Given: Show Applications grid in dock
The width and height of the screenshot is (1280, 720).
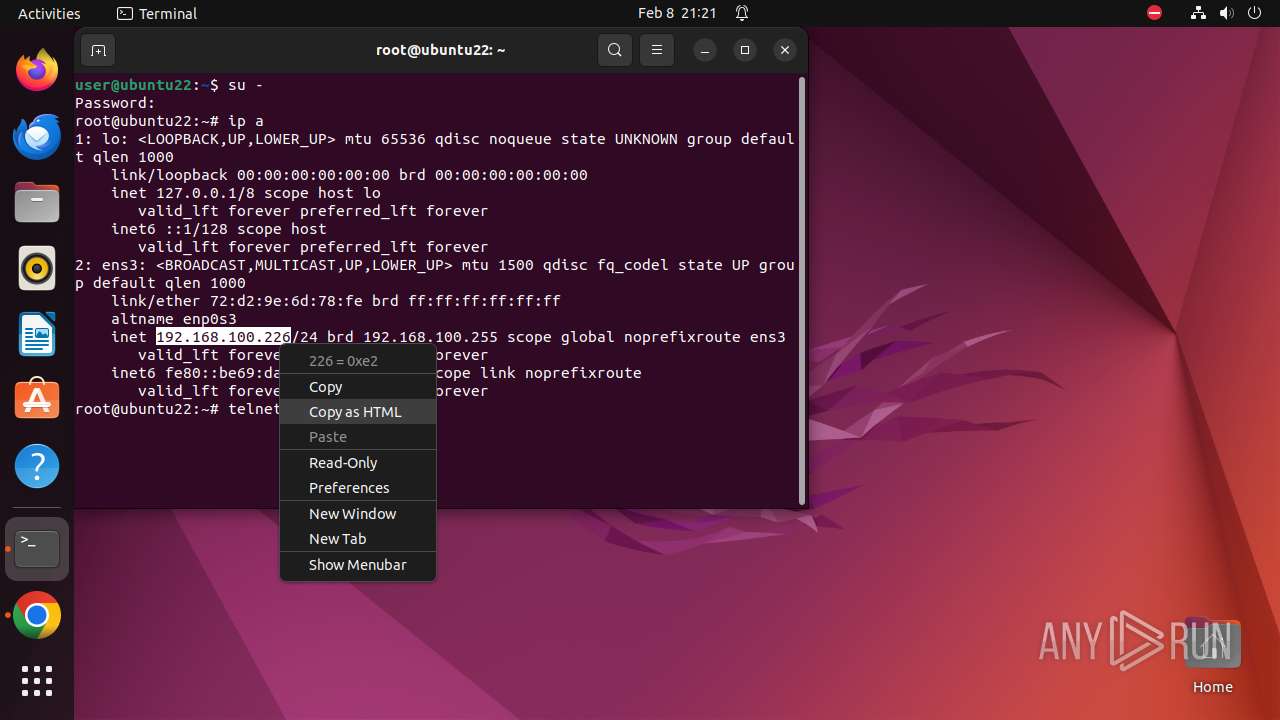Looking at the screenshot, I should pos(37,681).
